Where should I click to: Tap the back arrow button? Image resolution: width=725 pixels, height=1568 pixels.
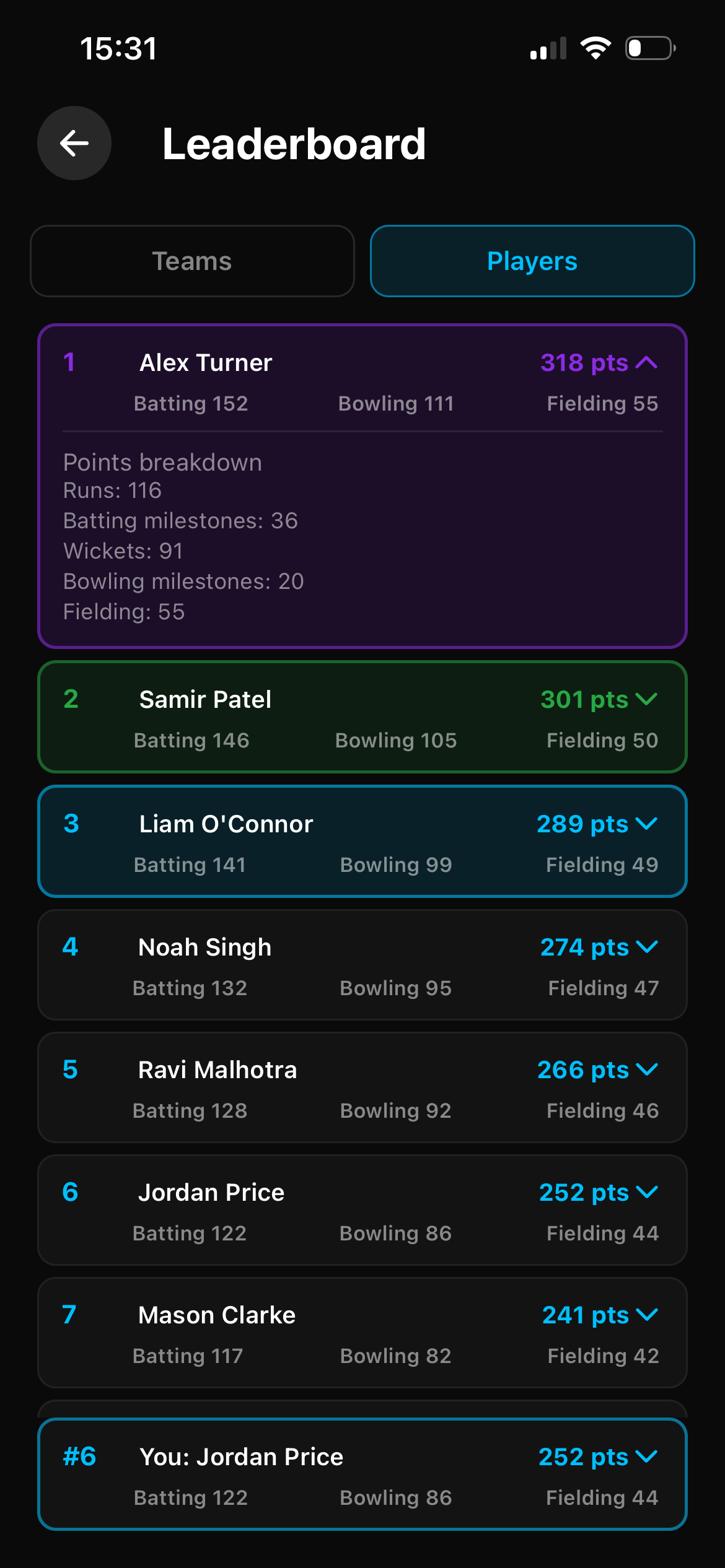coord(74,144)
